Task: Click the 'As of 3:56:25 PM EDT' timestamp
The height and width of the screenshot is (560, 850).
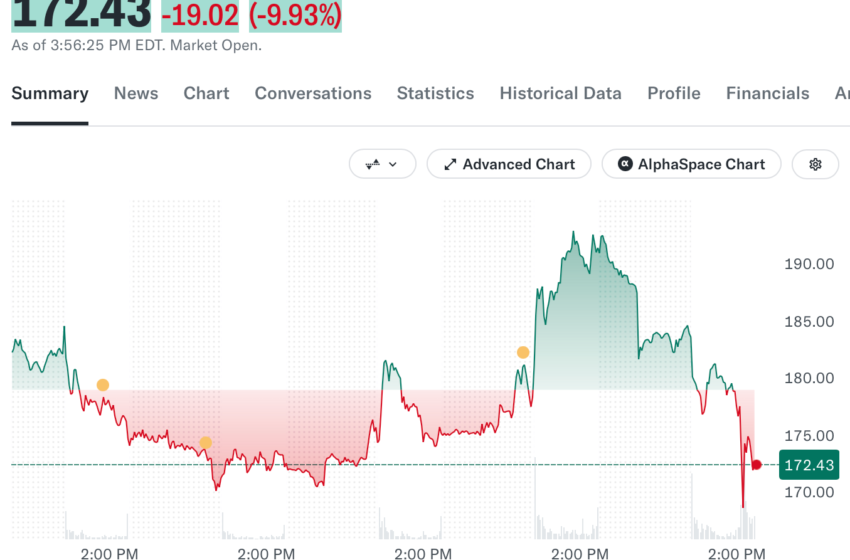Action: pyautogui.click(x=89, y=46)
